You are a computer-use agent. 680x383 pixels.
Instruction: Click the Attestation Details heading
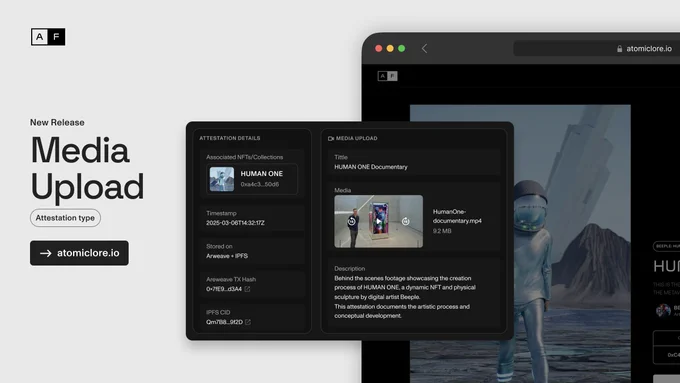click(230, 138)
